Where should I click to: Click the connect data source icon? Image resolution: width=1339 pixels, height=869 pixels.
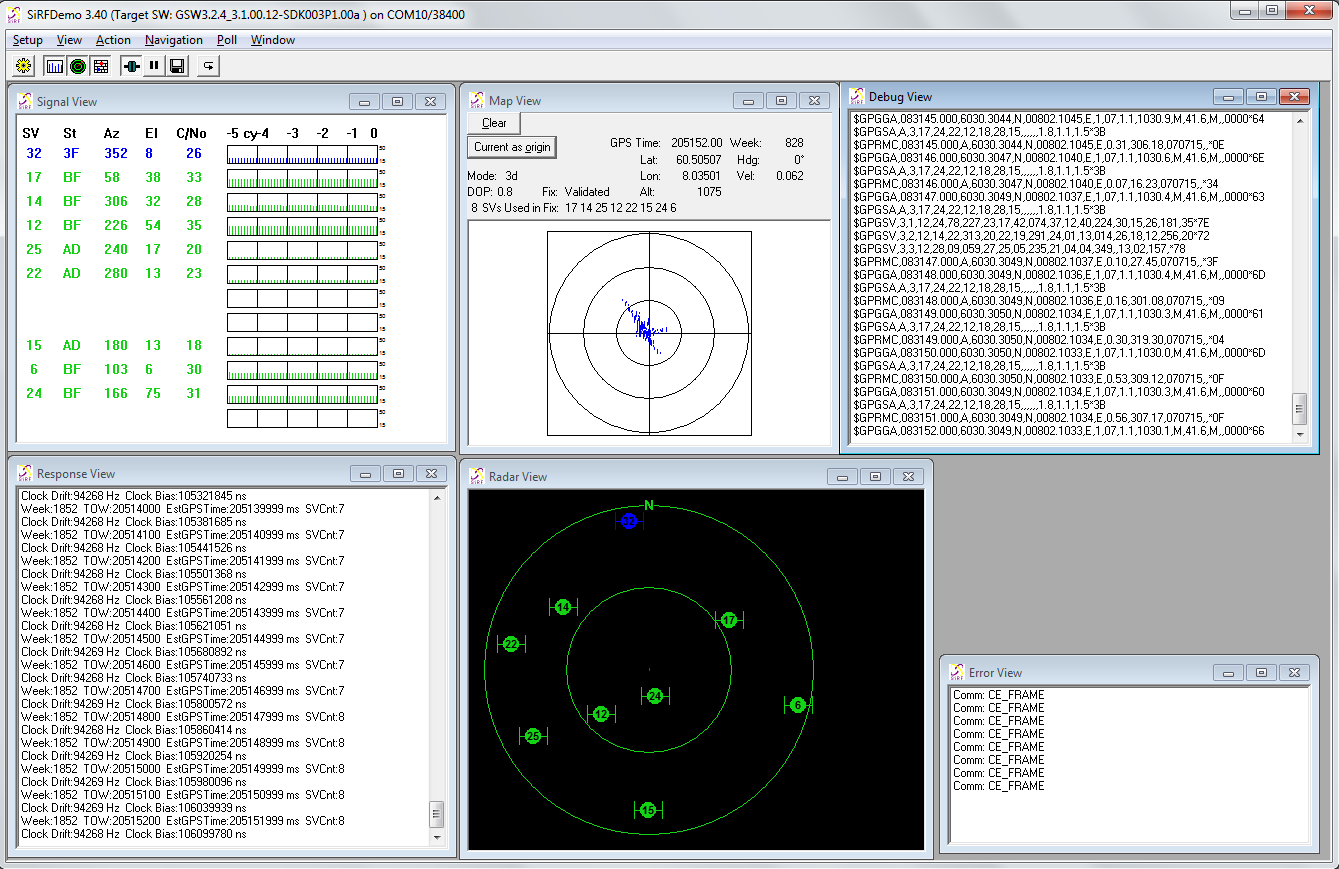[x=131, y=66]
